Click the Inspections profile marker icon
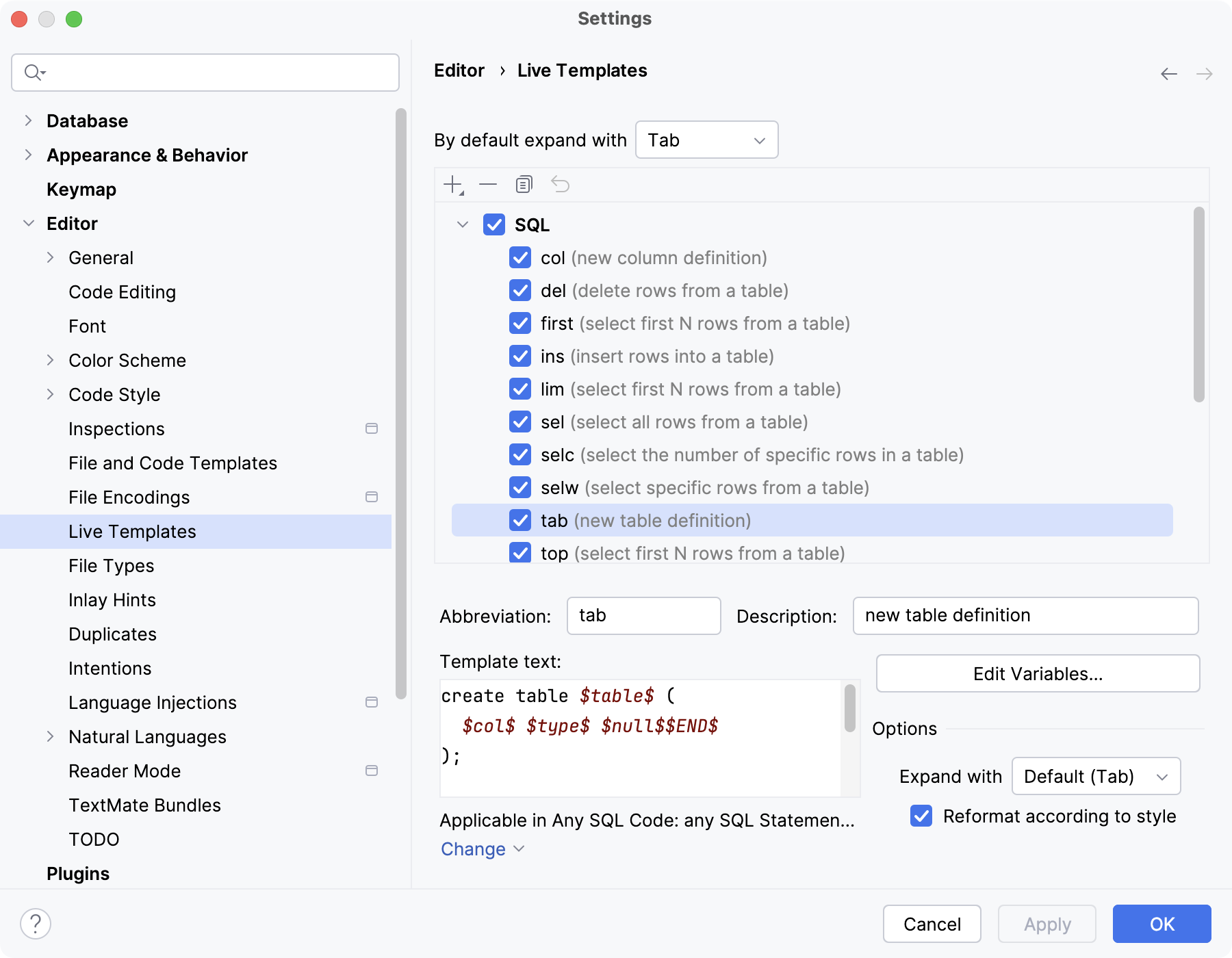The width and height of the screenshot is (1232, 958). (x=372, y=428)
